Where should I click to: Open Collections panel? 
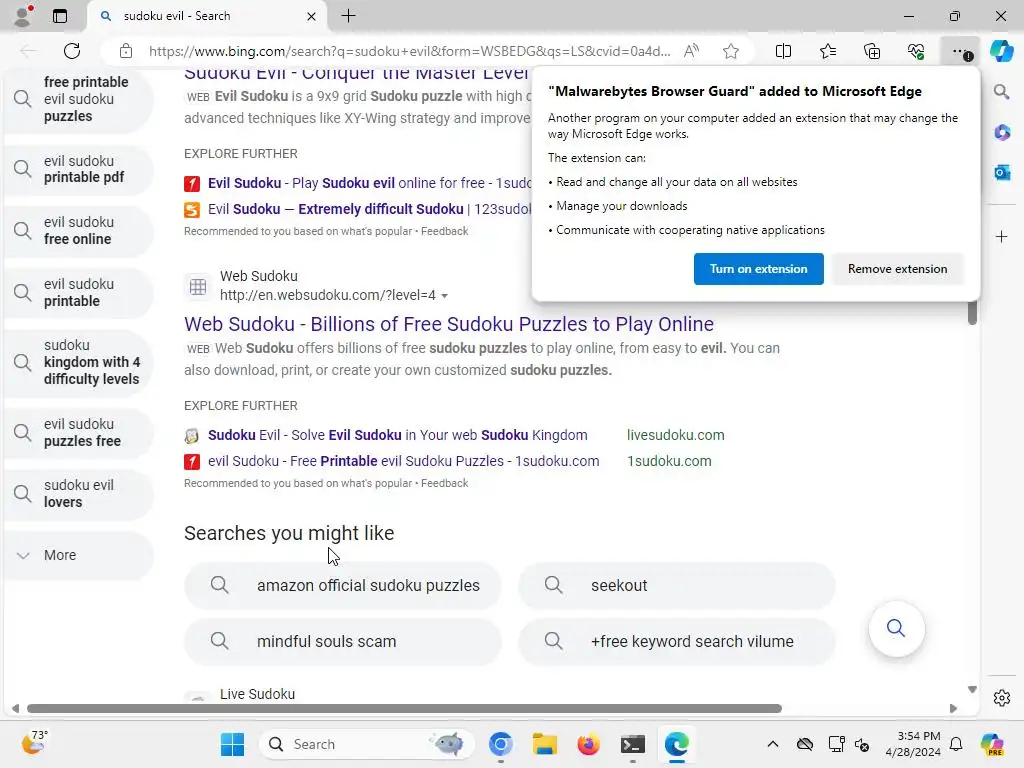coord(872,51)
